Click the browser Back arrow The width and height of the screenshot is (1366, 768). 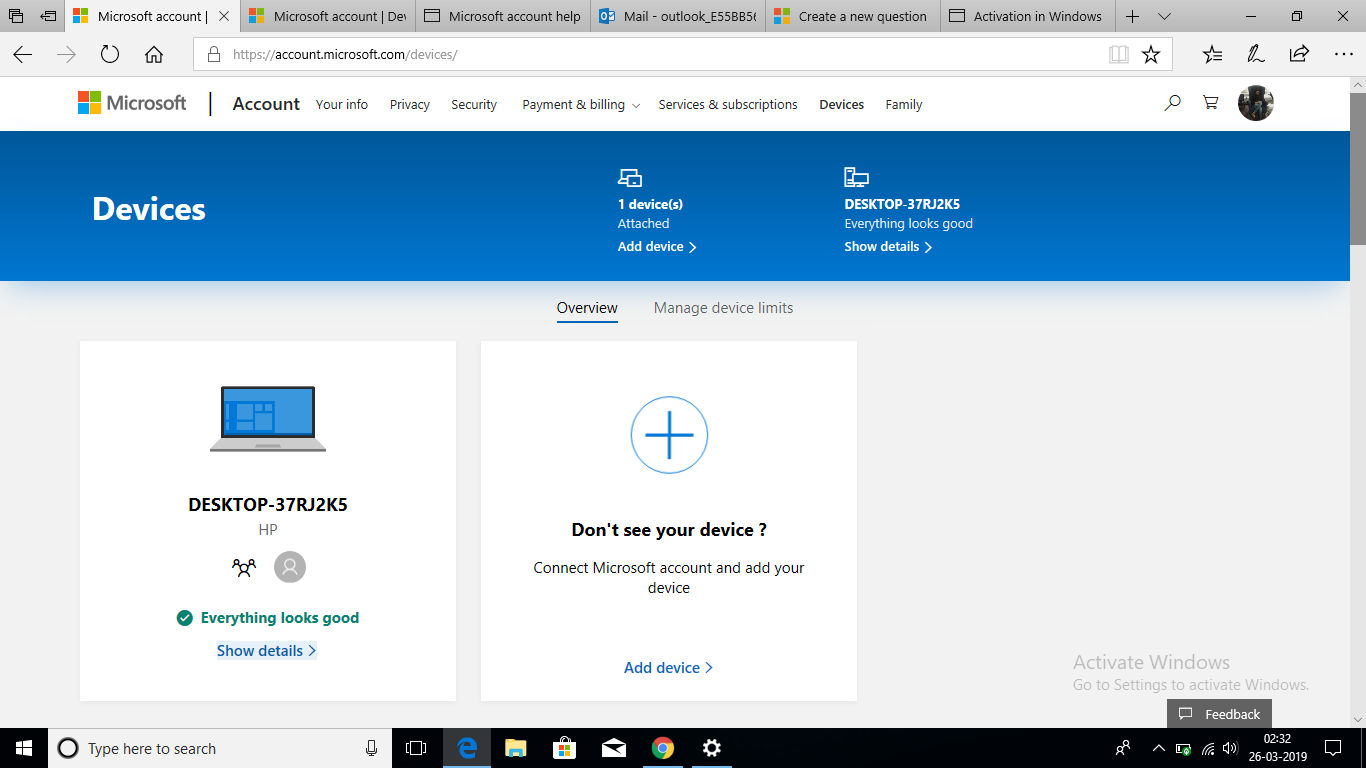23,55
